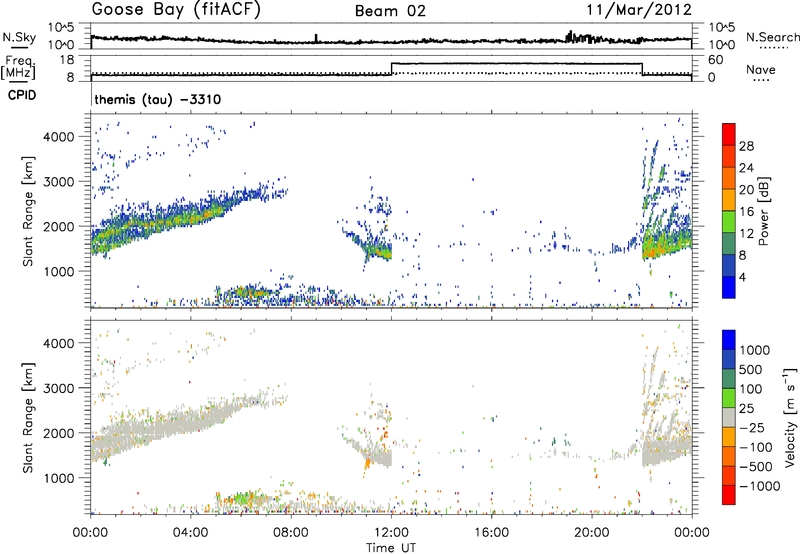Viewport: 800px width, 554px height.
Task: Click the 'Nave' legend label
Action: (760, 69)
